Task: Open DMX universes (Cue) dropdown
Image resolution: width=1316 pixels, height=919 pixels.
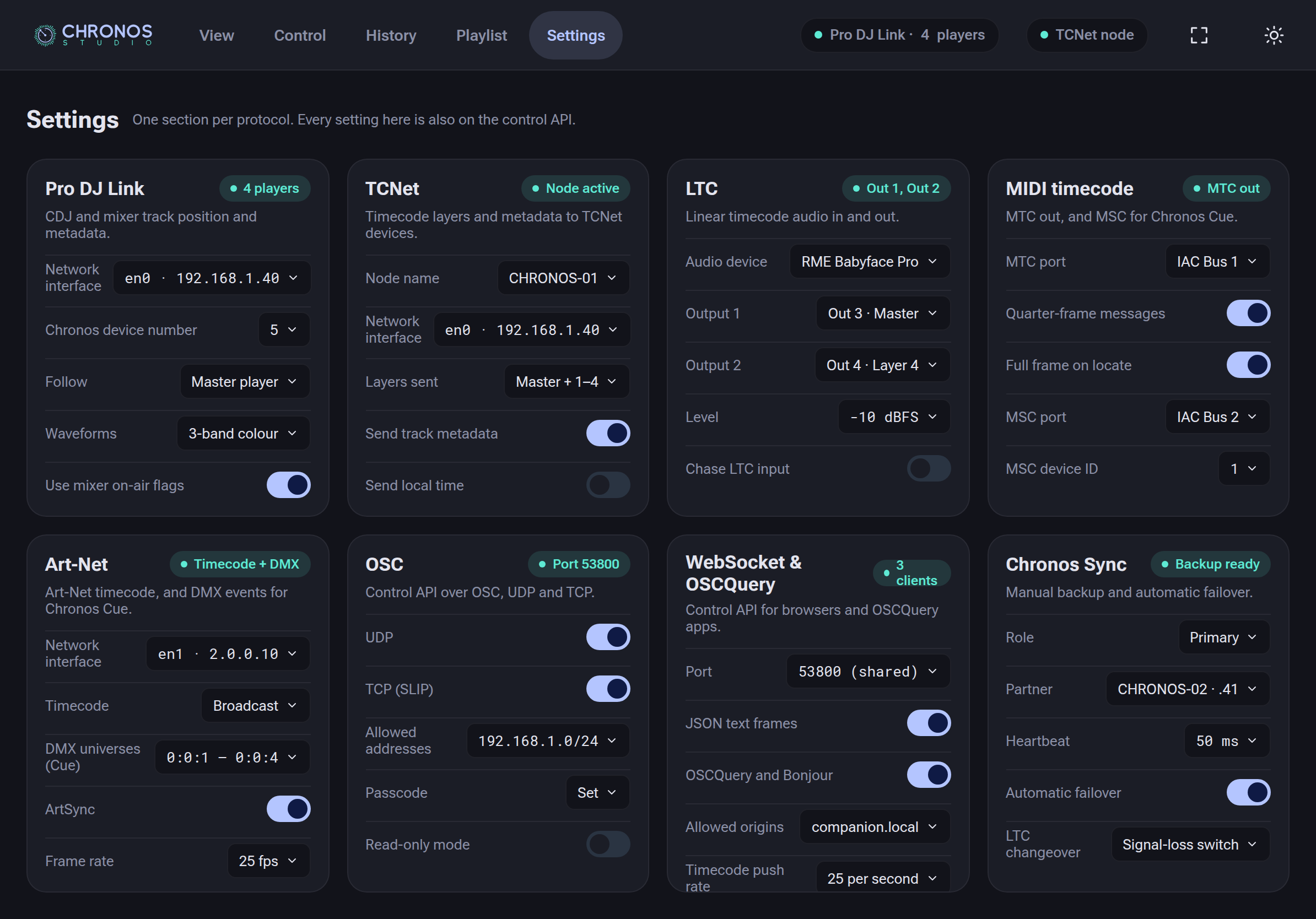Action: [233, 758]
